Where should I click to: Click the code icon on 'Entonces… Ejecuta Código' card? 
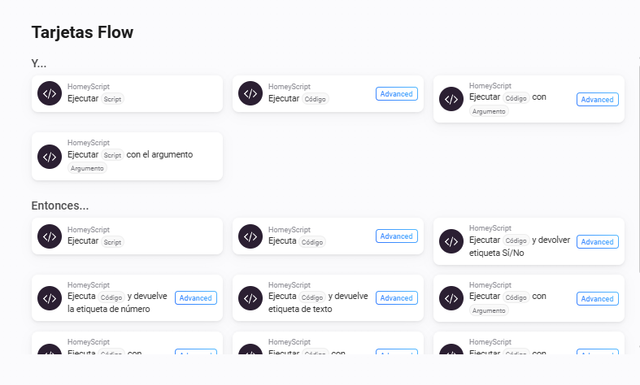coord(250,236)
